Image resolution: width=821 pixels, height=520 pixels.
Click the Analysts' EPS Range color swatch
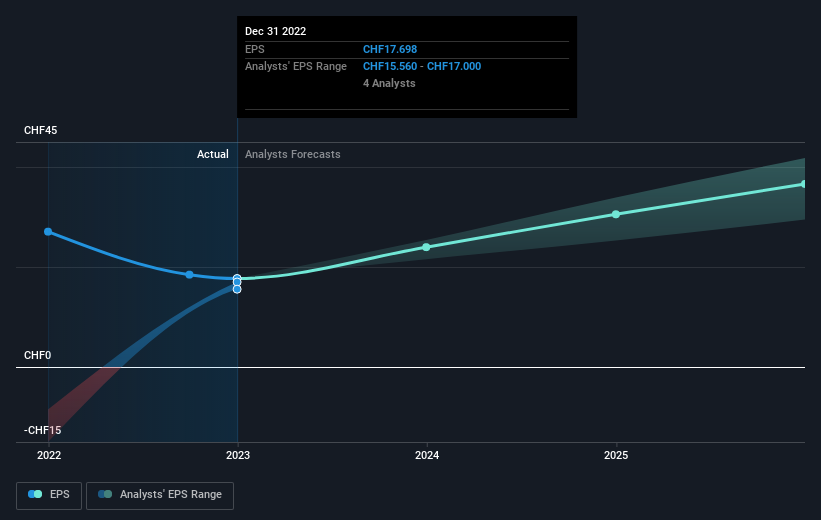point(105,494)
